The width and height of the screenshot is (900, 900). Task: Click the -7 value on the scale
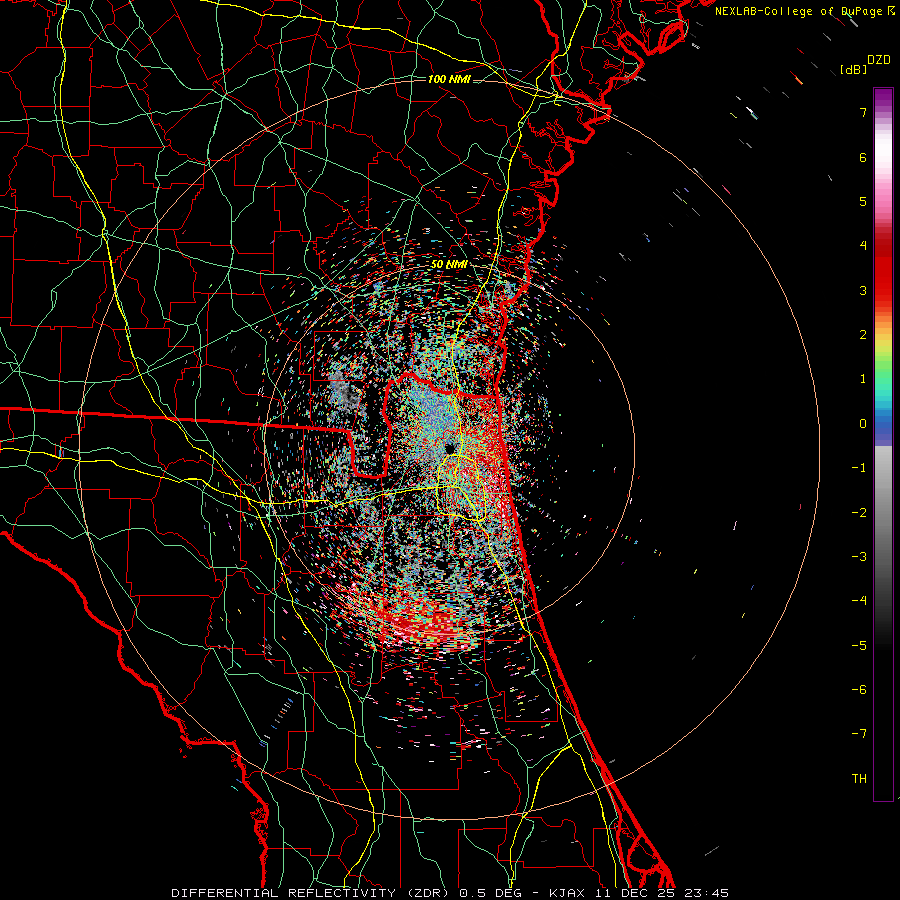point(859,734)
